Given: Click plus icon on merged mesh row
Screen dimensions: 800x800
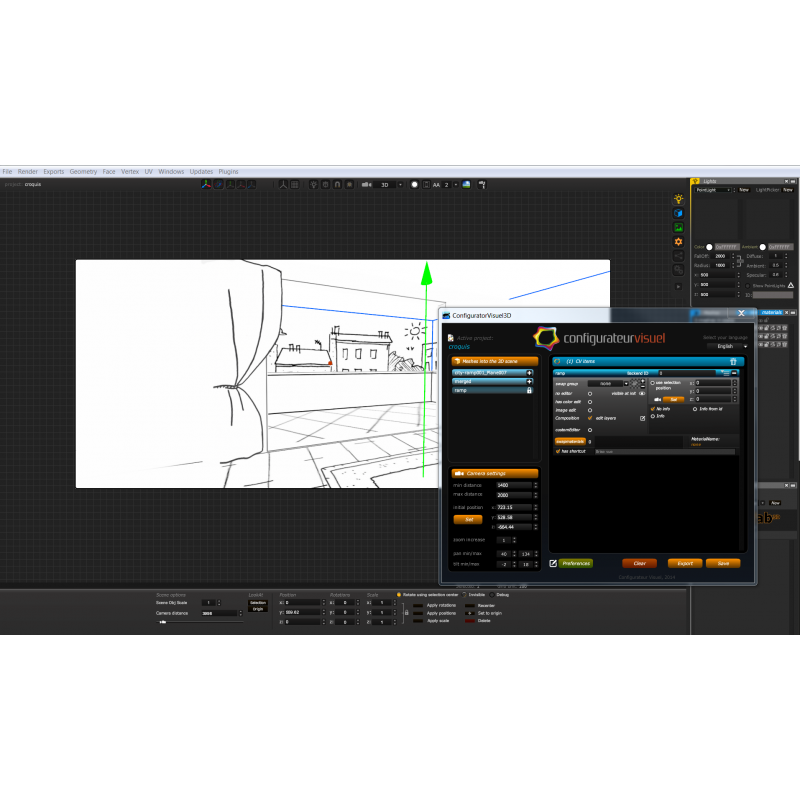Looking at the screenshot, I should pyautogui.click(x=529, y=382).
